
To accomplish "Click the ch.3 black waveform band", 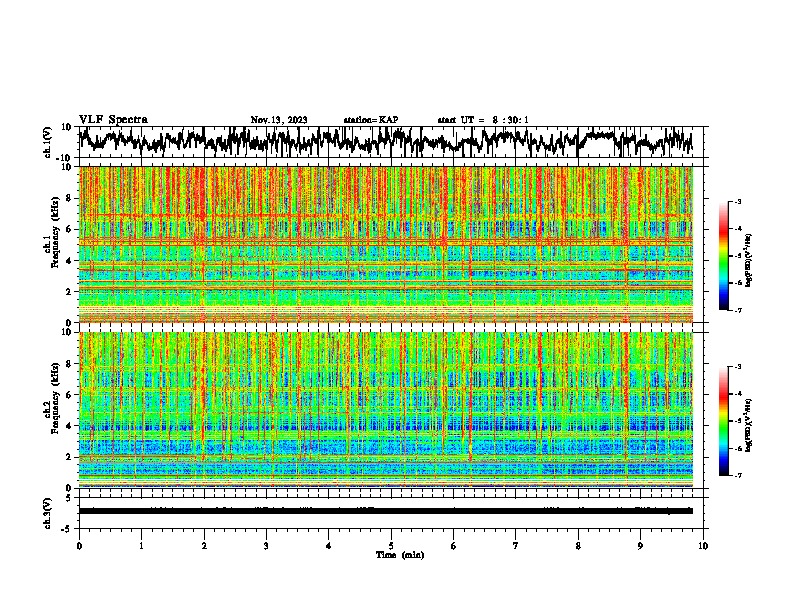I will point(386,511).
